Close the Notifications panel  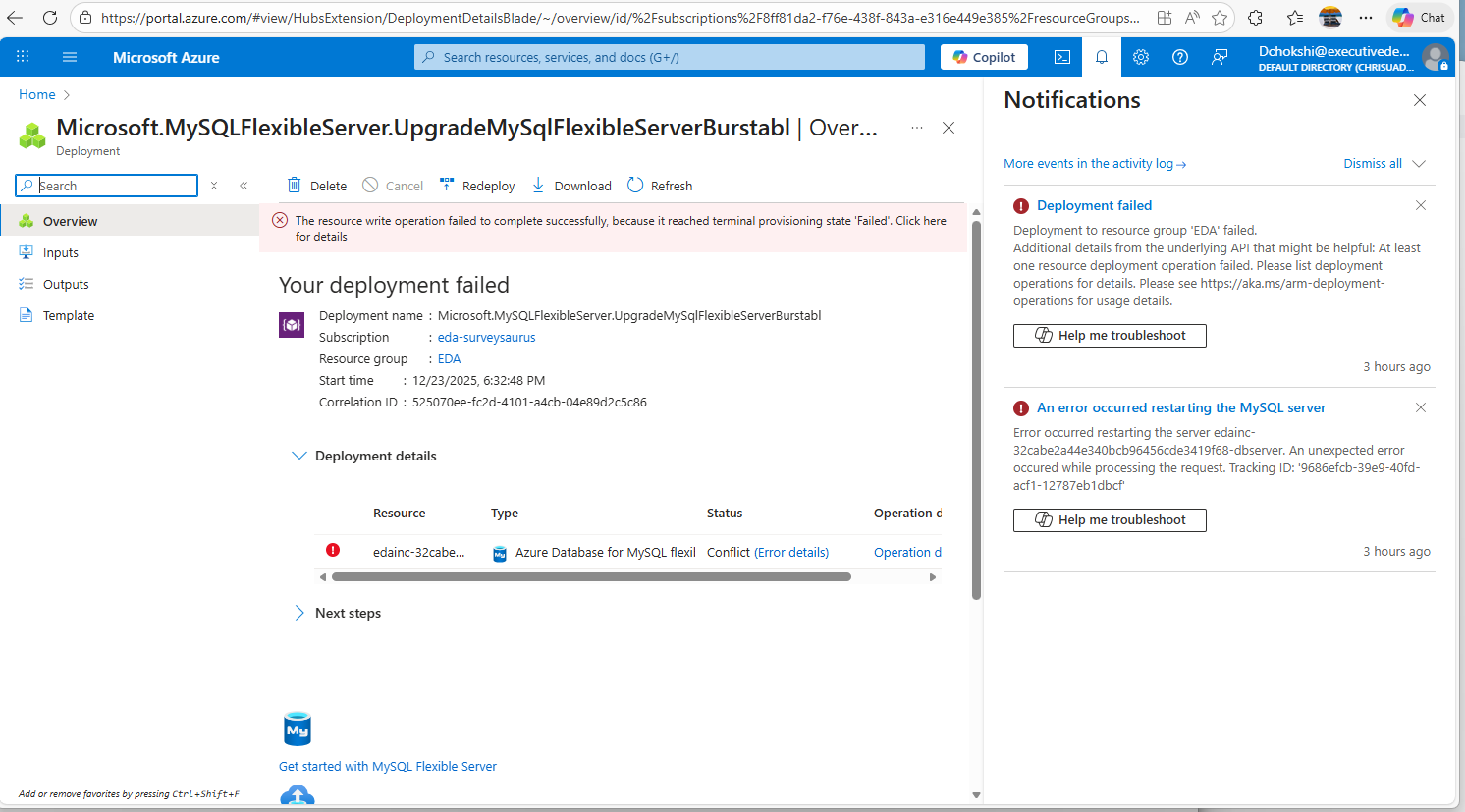[x=1420, y=100]
